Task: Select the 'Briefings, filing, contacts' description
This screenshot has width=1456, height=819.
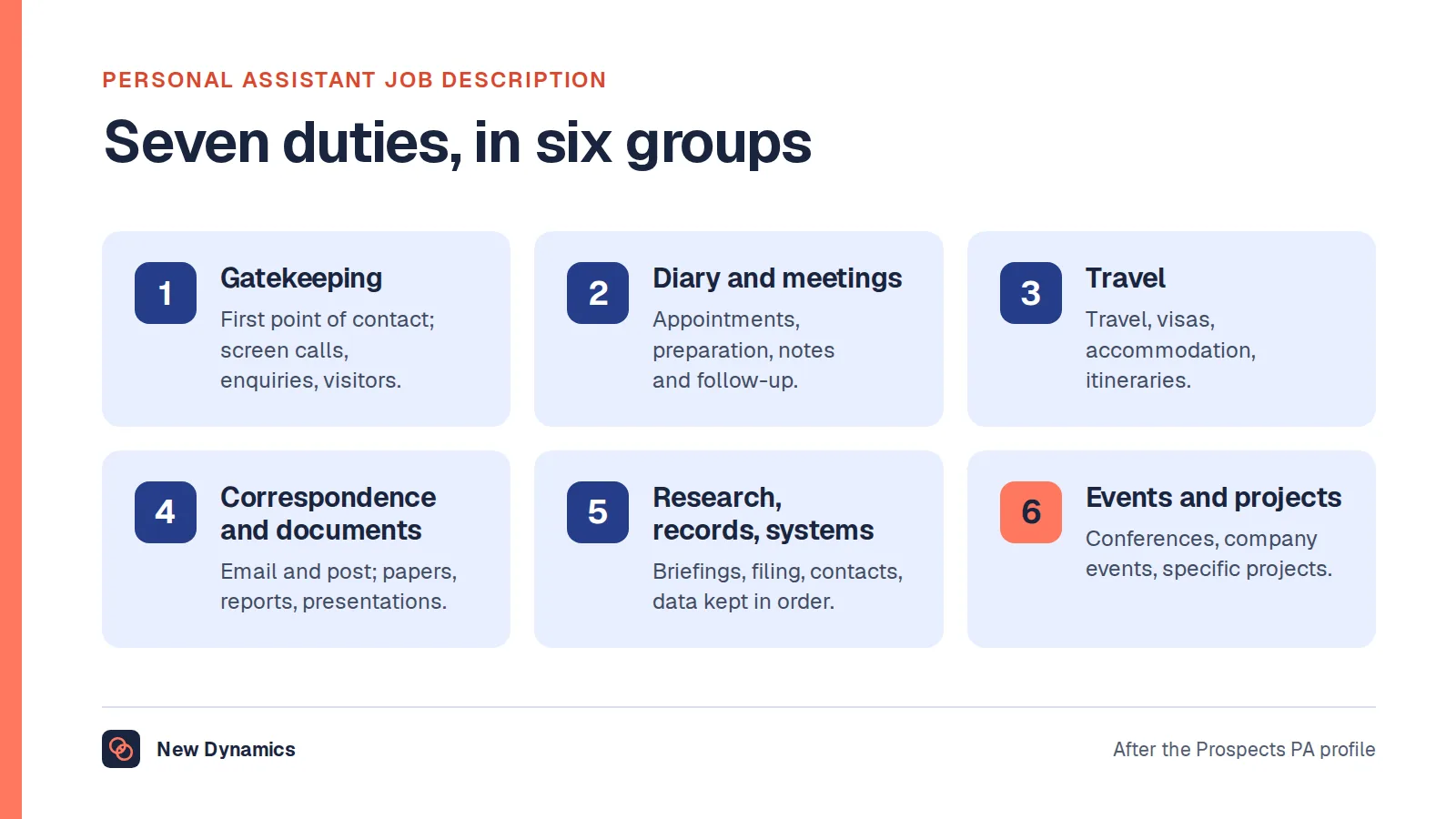Action: point(778,587)
